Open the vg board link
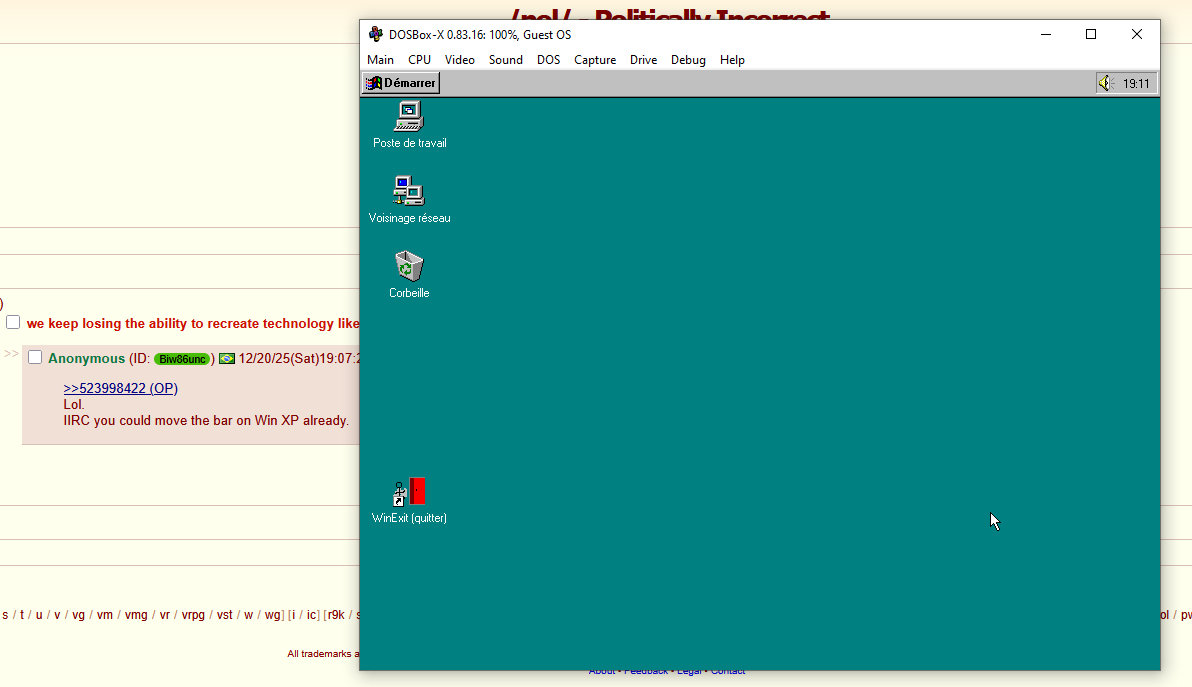The image size is (1192, 687). point(78,615)
